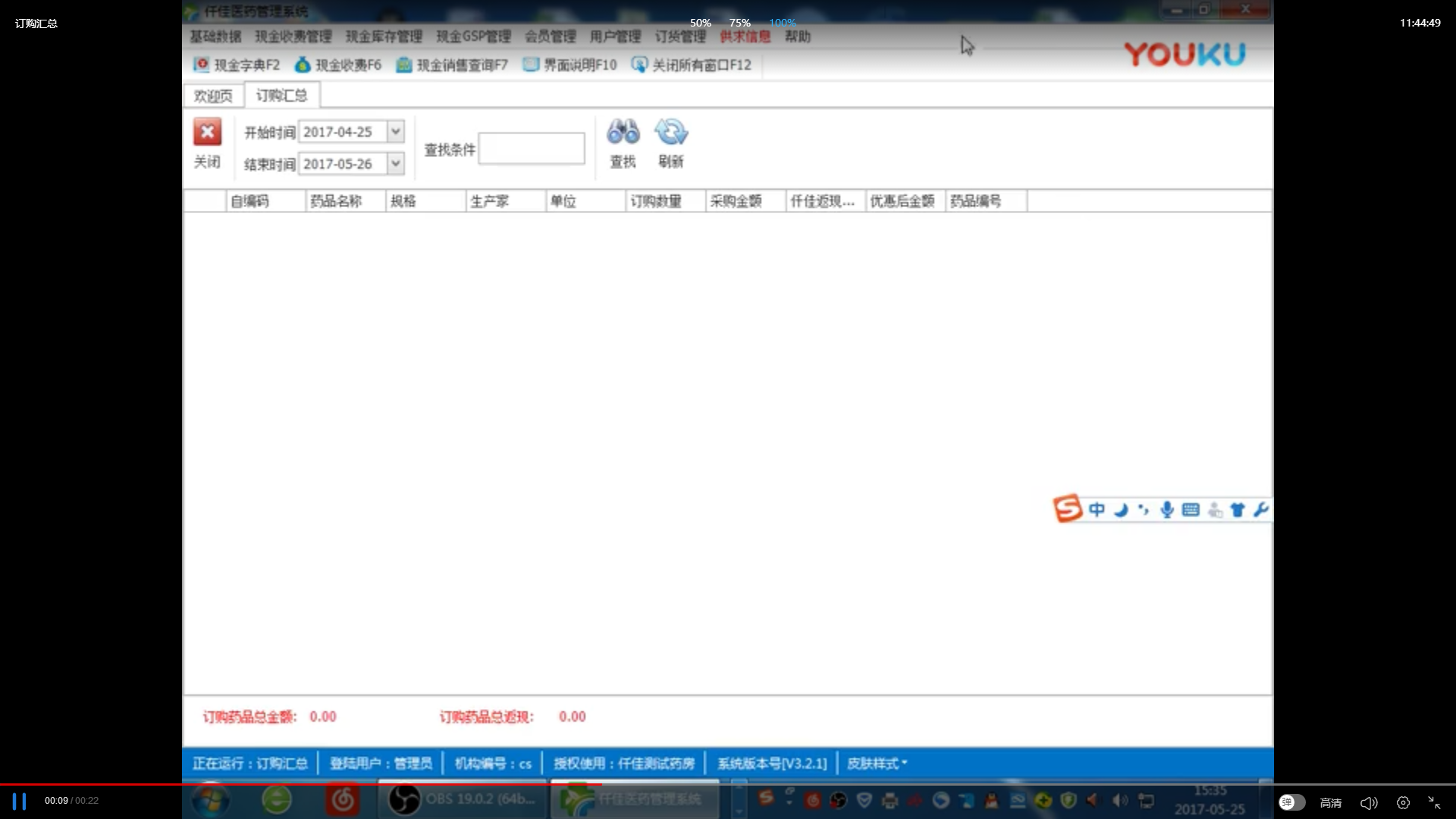1456x819 pixels.
Task: Open 结束时间 date dropdown arrow
Action: click(396, 163)
